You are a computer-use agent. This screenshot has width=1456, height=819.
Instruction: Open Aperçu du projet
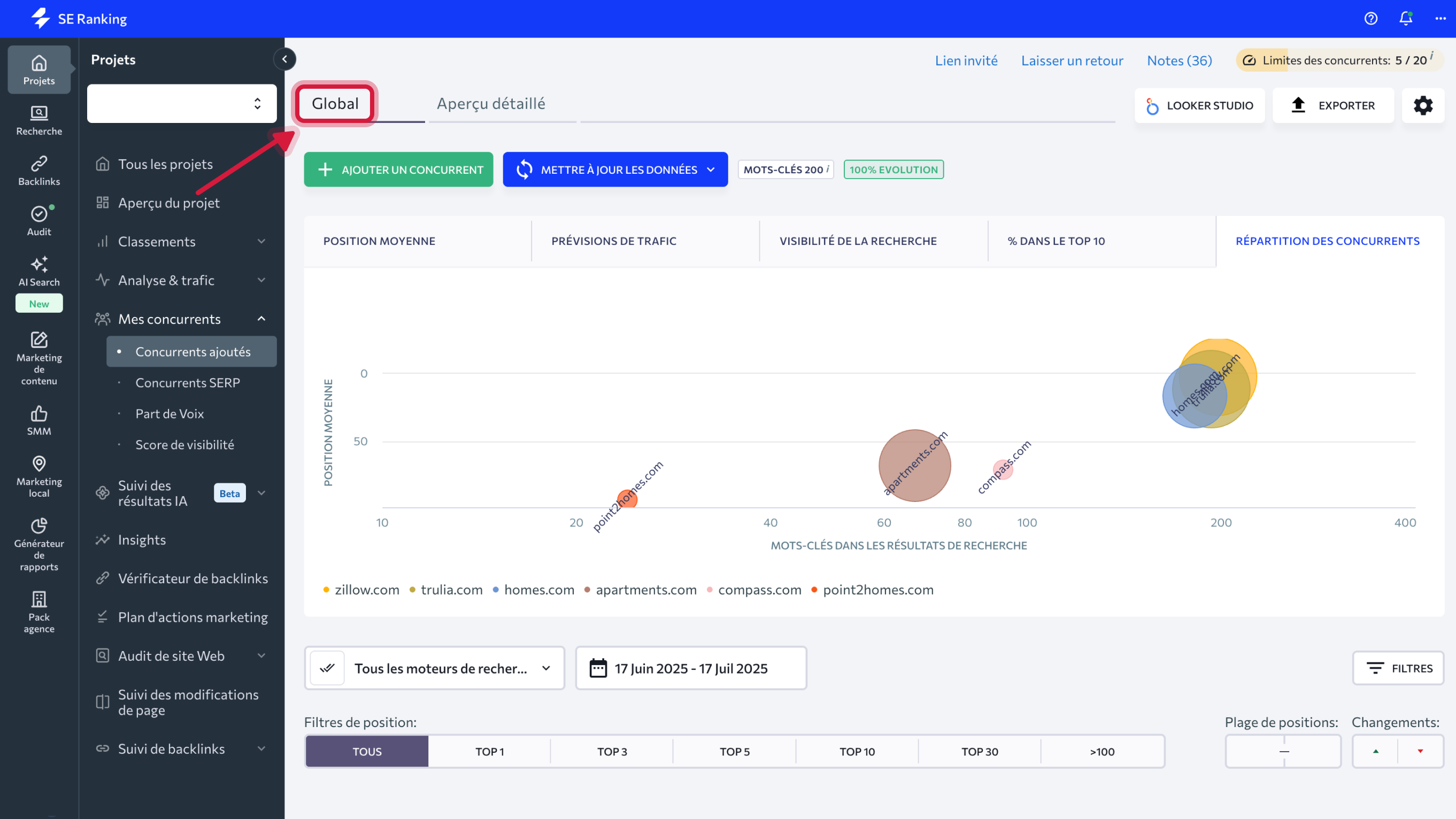168,203
